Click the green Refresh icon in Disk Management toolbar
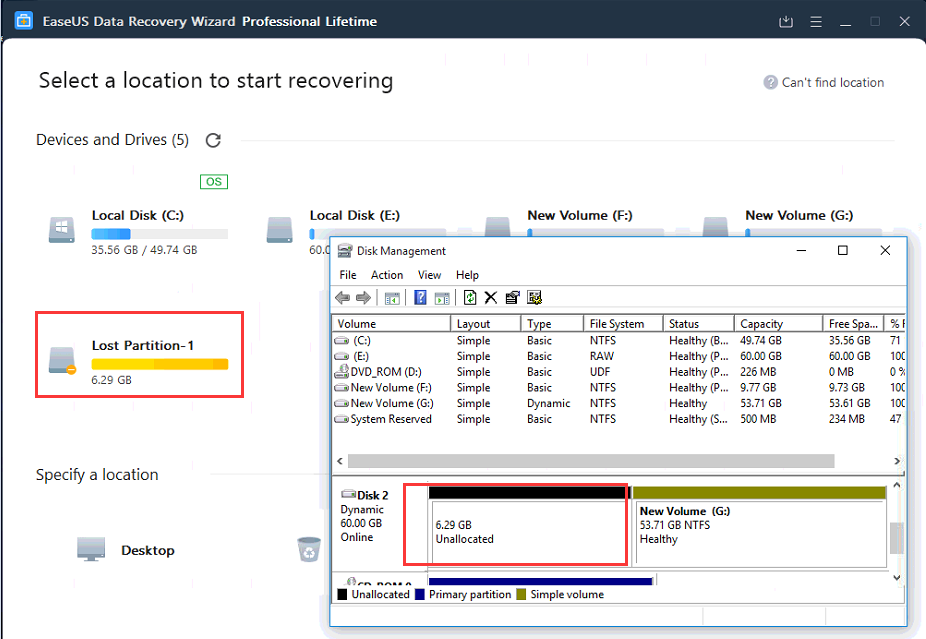Screen dimensions: 926x639 470,298
